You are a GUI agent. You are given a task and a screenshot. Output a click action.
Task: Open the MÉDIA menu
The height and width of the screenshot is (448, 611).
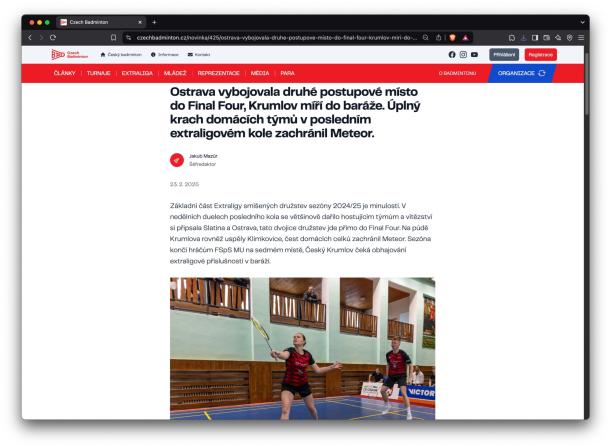(x=260, y=73)
